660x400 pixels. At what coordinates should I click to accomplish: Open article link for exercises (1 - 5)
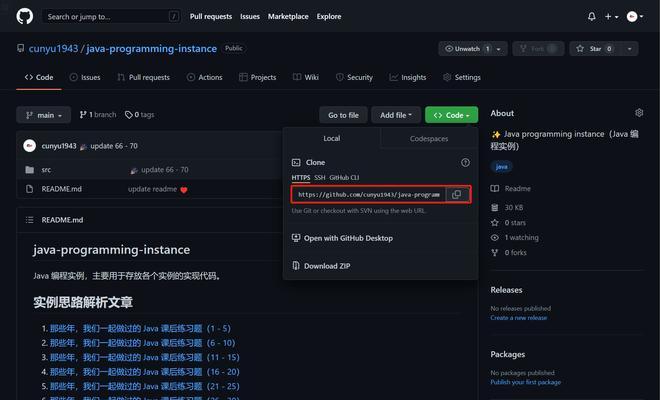(140, 328)
